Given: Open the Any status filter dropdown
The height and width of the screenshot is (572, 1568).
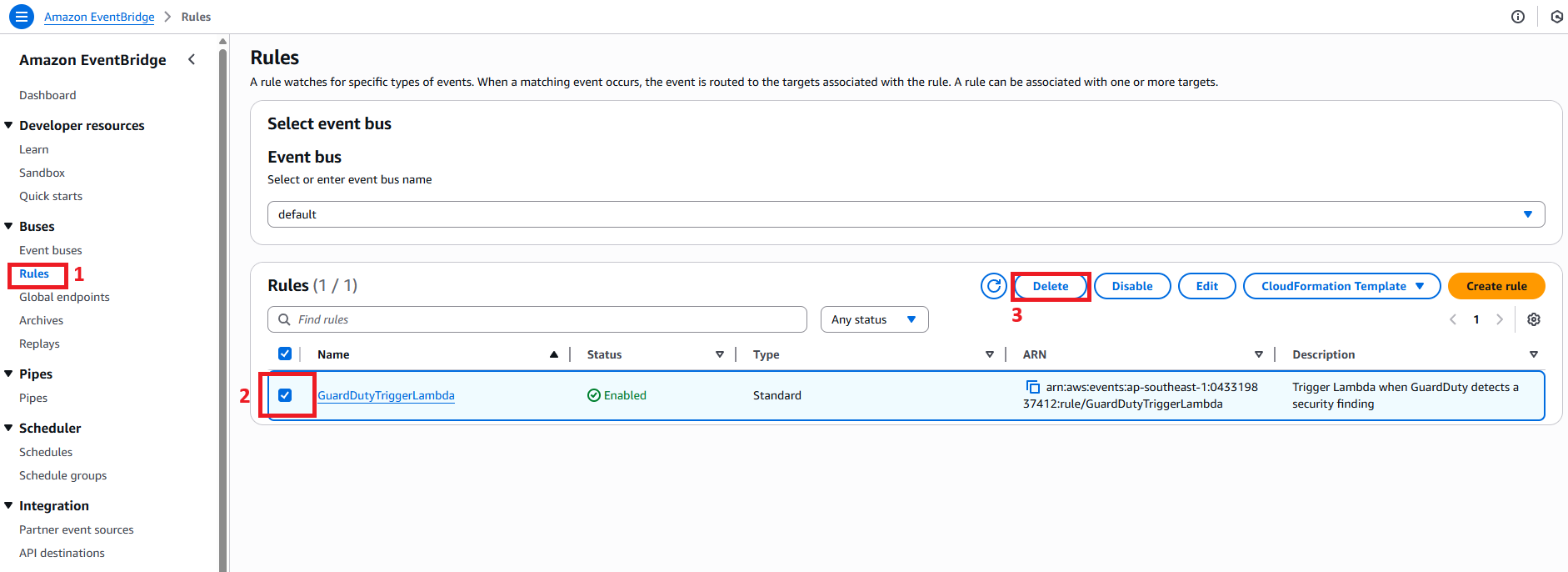Looking at the screenshot, I should [x=874, y=319].
